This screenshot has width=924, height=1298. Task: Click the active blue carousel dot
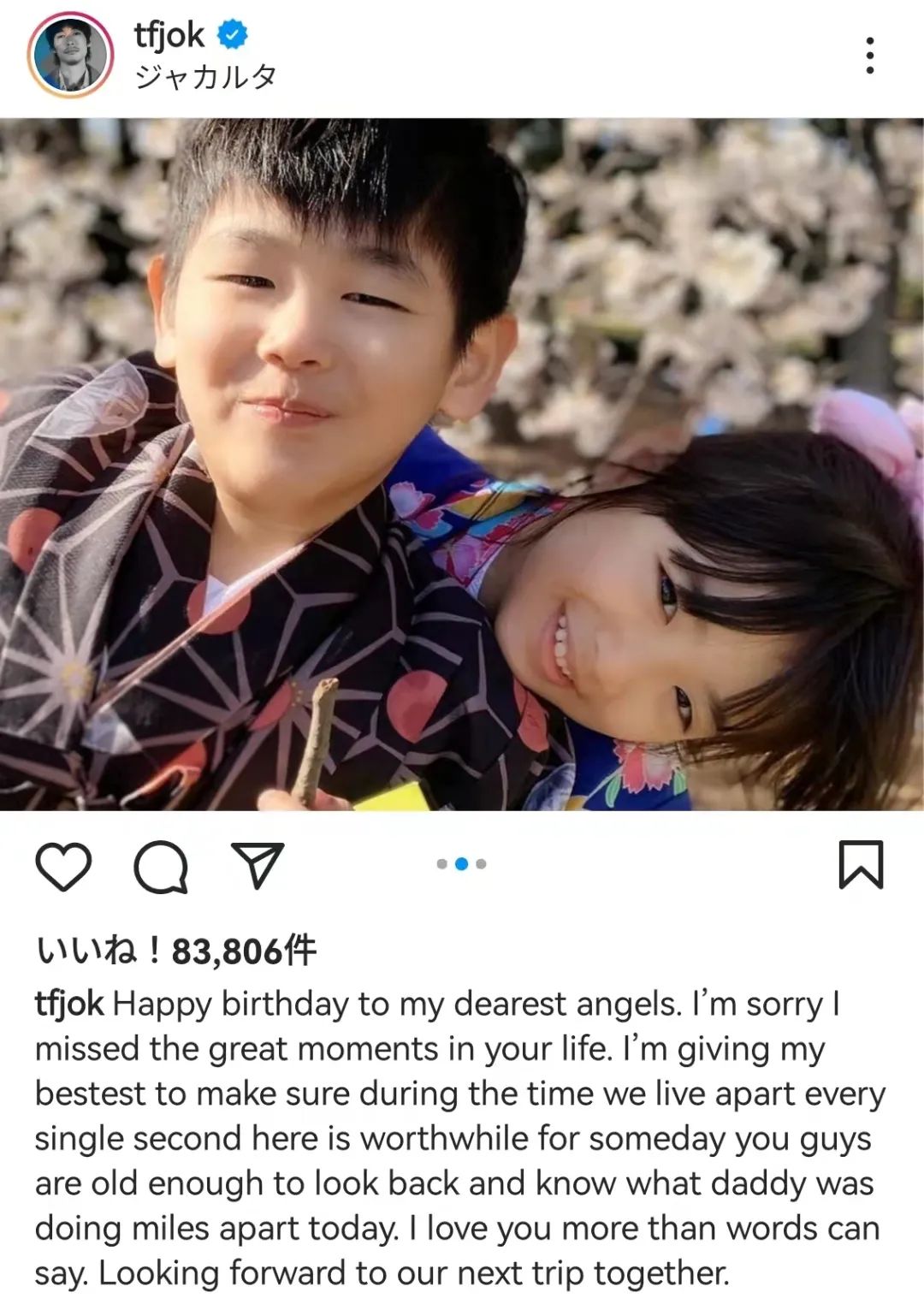(x=461, y=864)
